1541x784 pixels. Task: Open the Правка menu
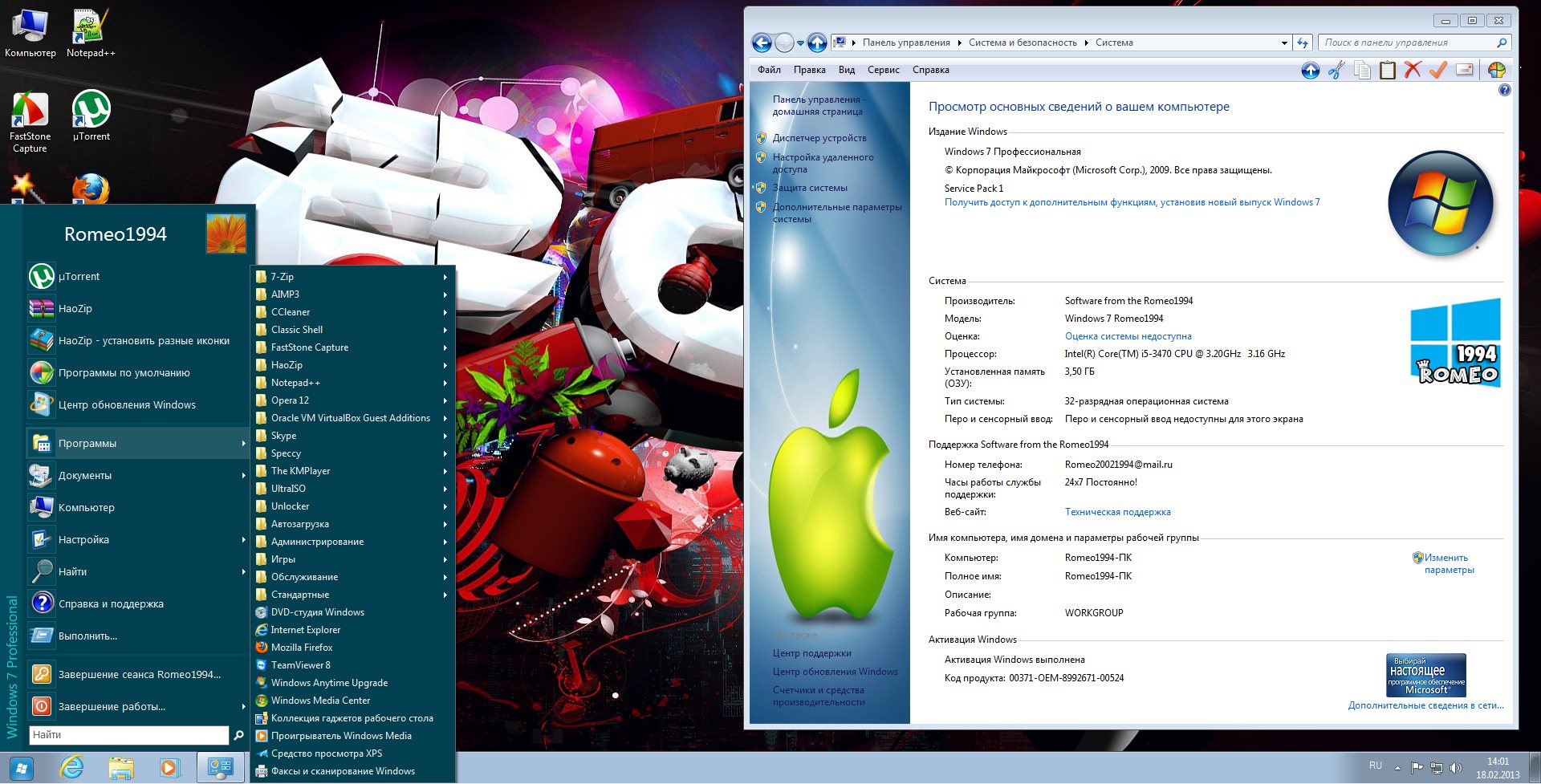click(809, 70)
